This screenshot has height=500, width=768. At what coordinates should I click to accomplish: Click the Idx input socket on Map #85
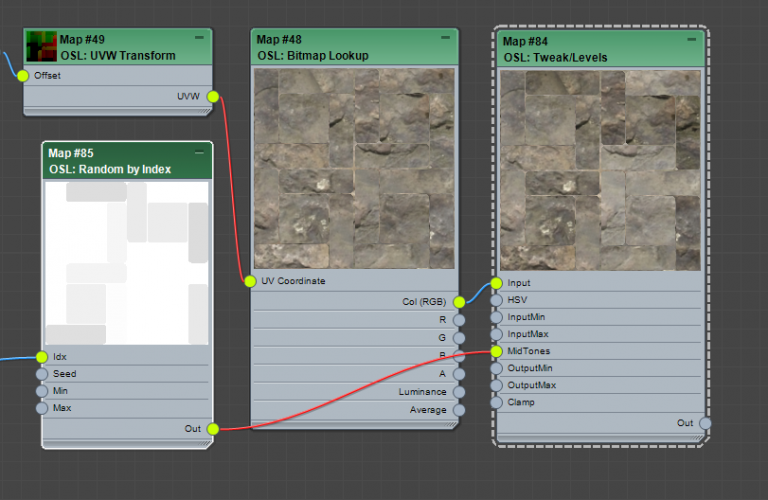click(x=42, y=357)
